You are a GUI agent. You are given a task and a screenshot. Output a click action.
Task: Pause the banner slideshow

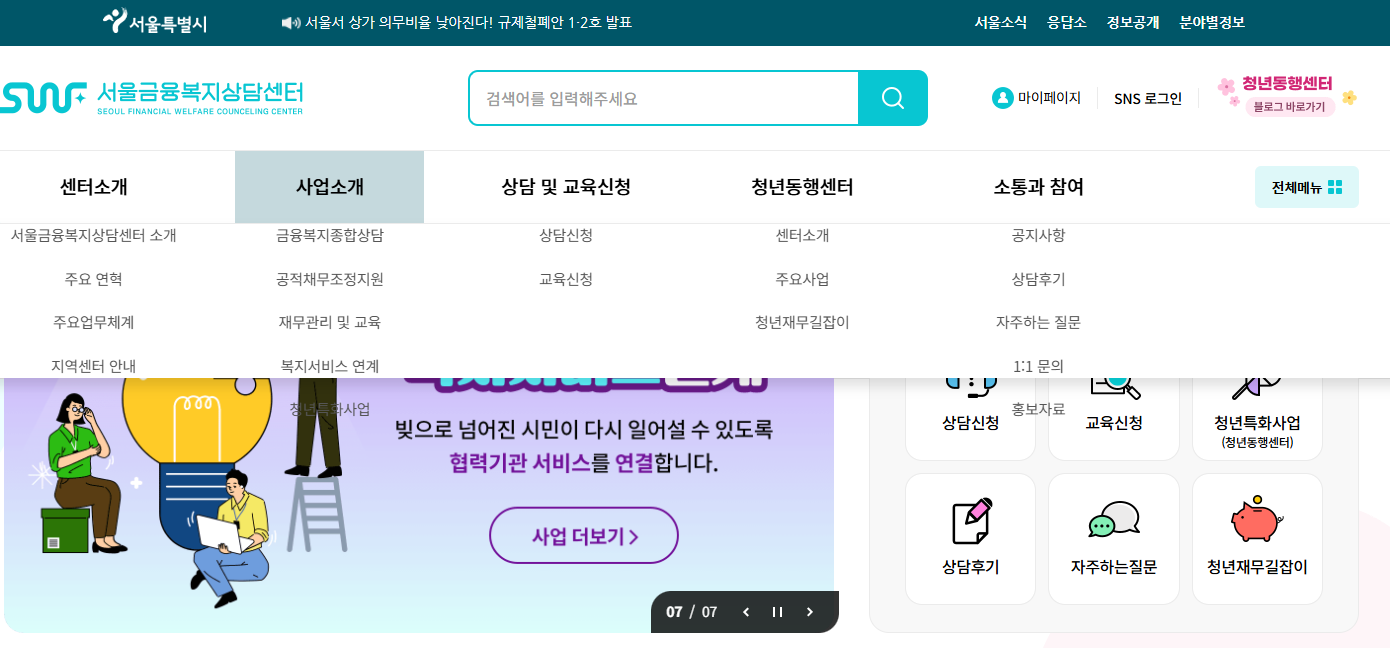click(x=777, y=612)
